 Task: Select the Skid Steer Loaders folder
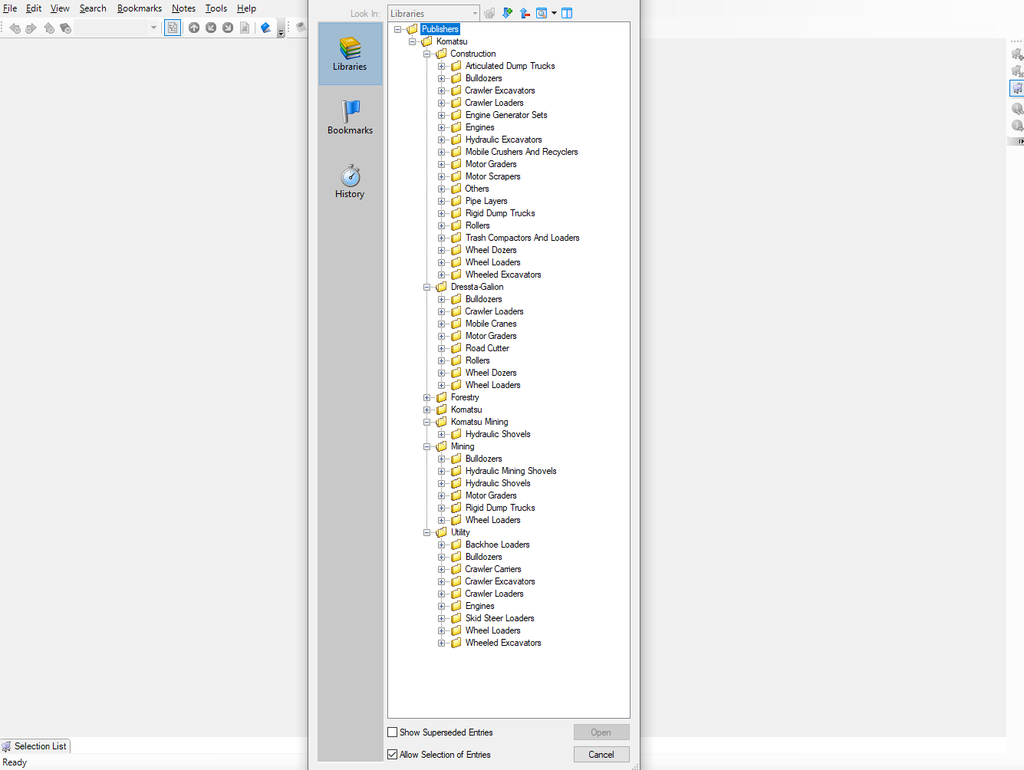(x=499, y=618)
